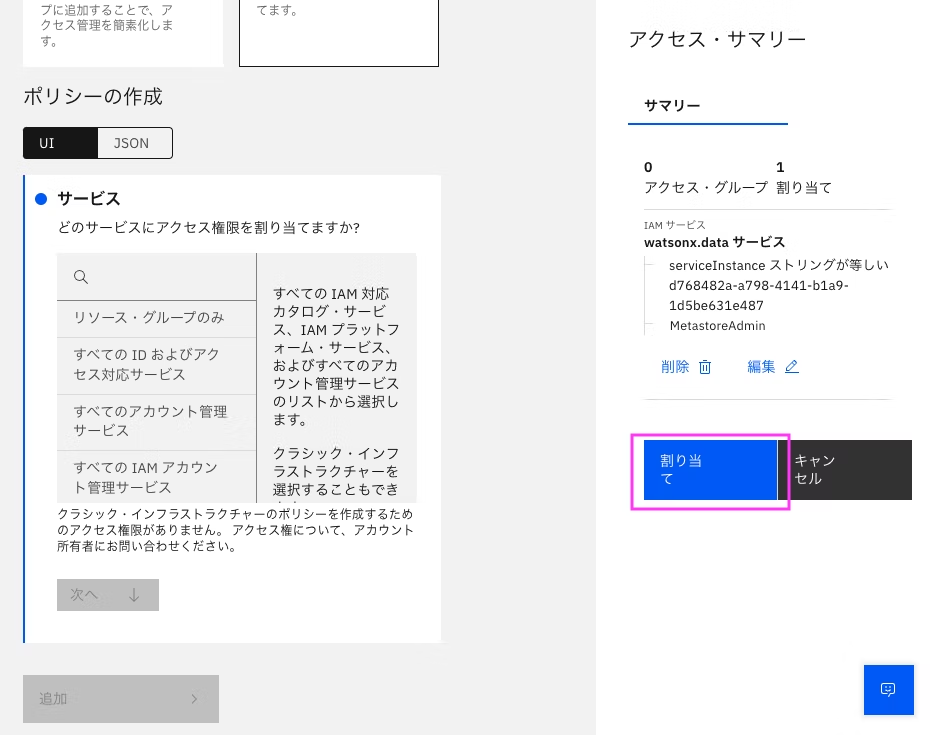The height and width of the screenshot is (735, 930).
Task: Click into the service search field
Action: (157, 276)
